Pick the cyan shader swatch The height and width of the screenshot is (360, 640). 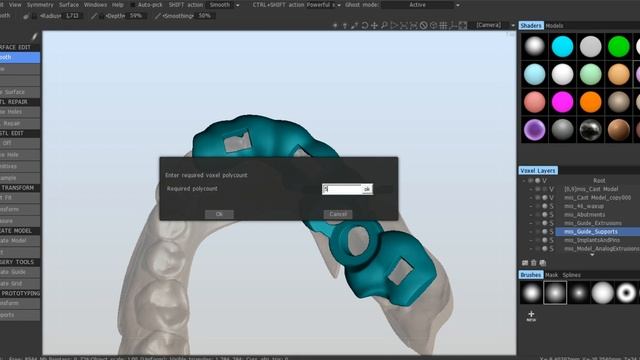tap(562, 46)
